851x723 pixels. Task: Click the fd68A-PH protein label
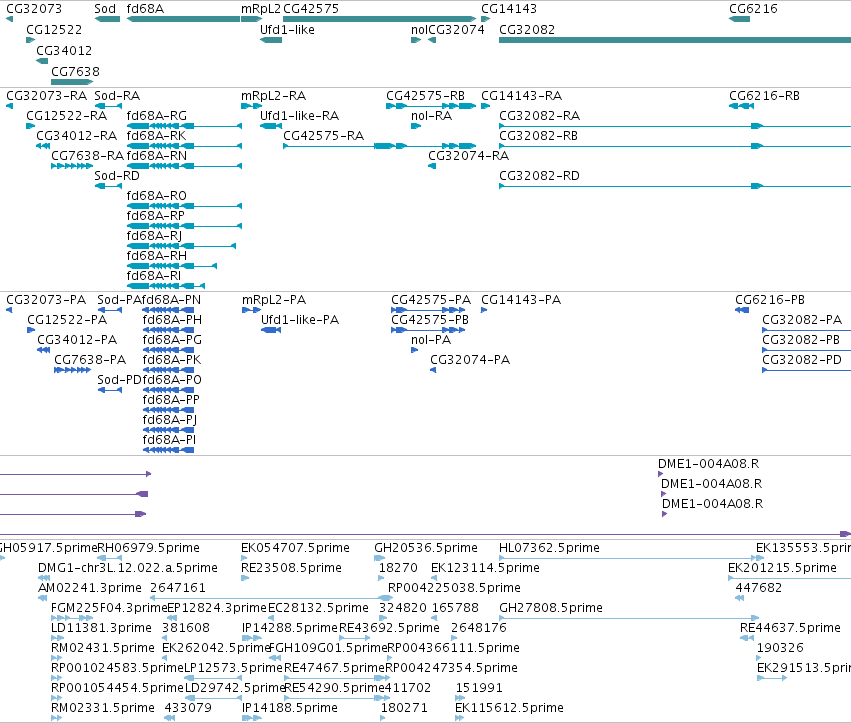(x=172, y=320)
